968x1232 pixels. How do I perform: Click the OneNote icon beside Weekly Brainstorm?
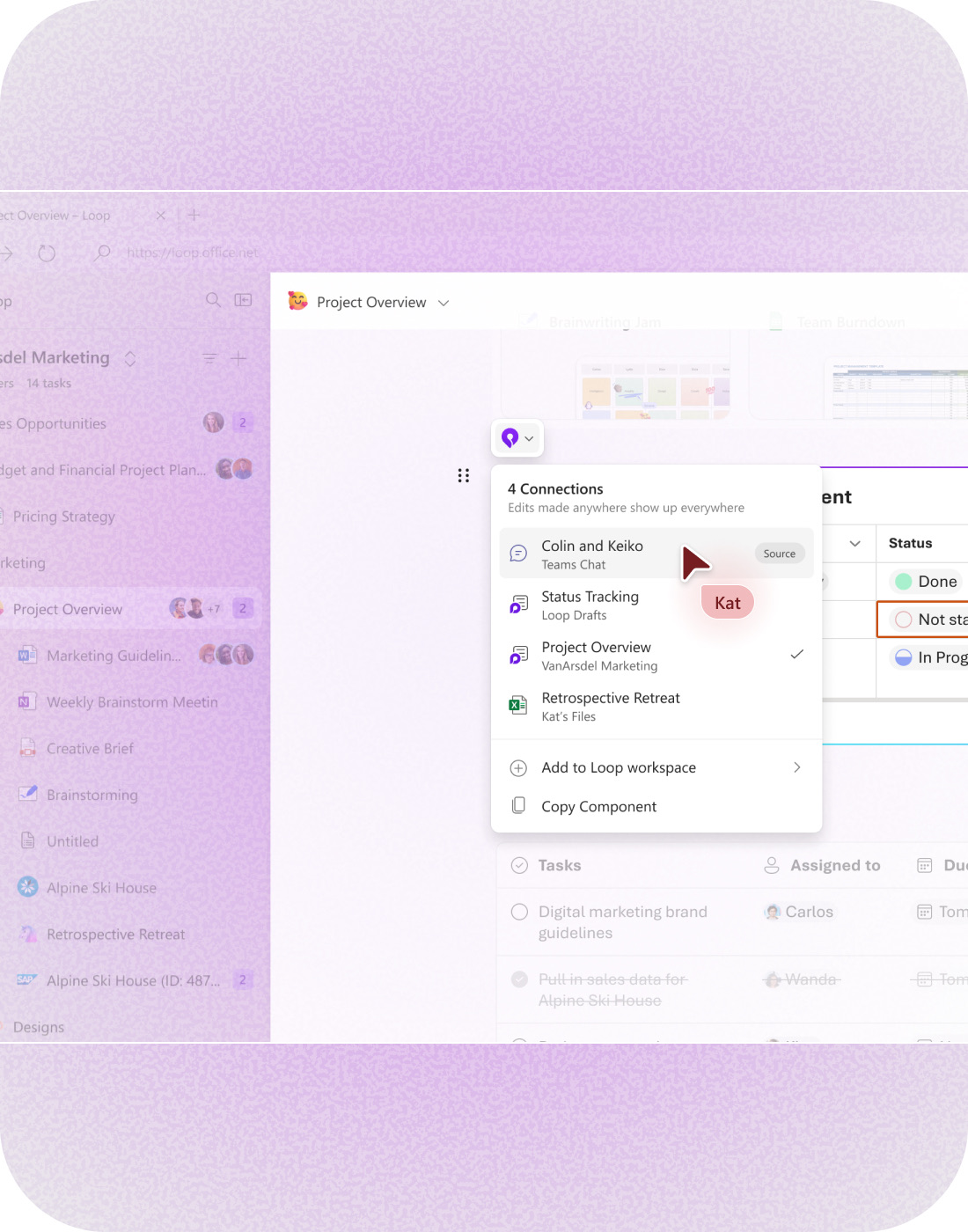point(27,701)
